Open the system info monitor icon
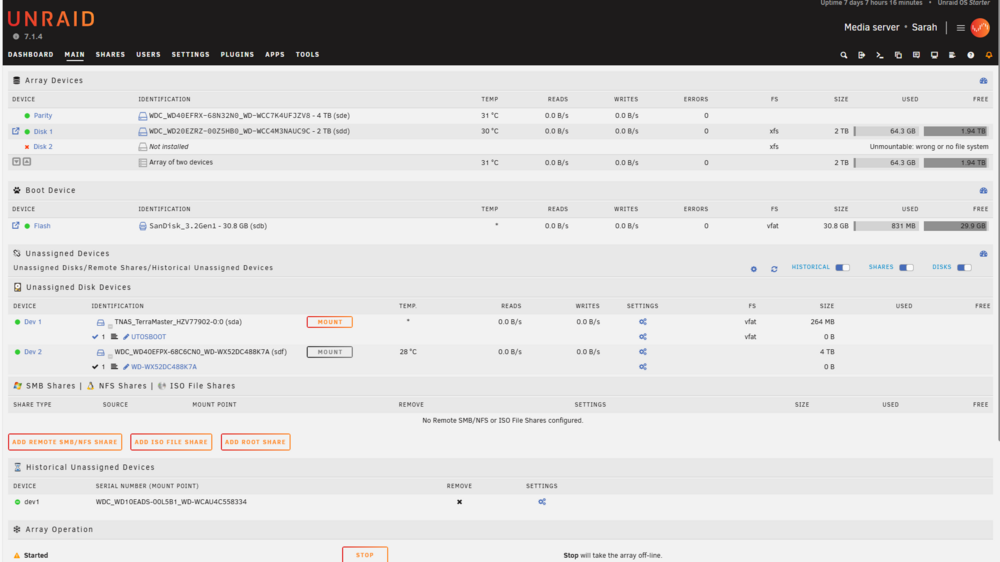This screenshot has height=562, width=1000. click(x=934, y=55)
